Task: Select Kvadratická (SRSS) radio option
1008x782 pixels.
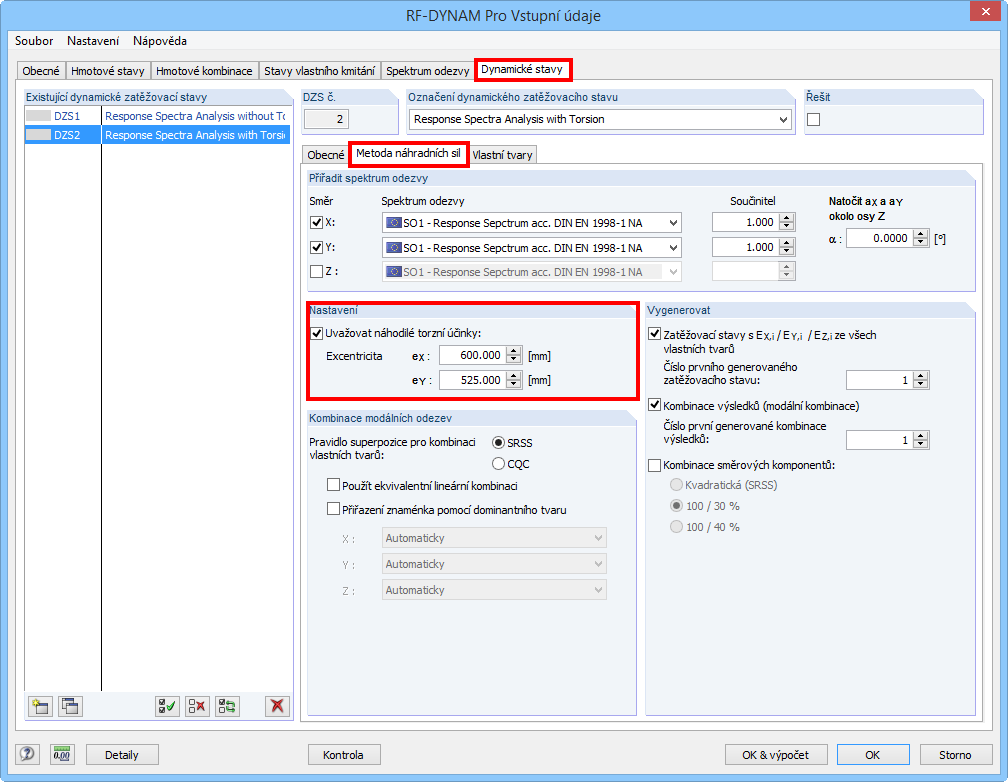Action: tap(676, 484)
